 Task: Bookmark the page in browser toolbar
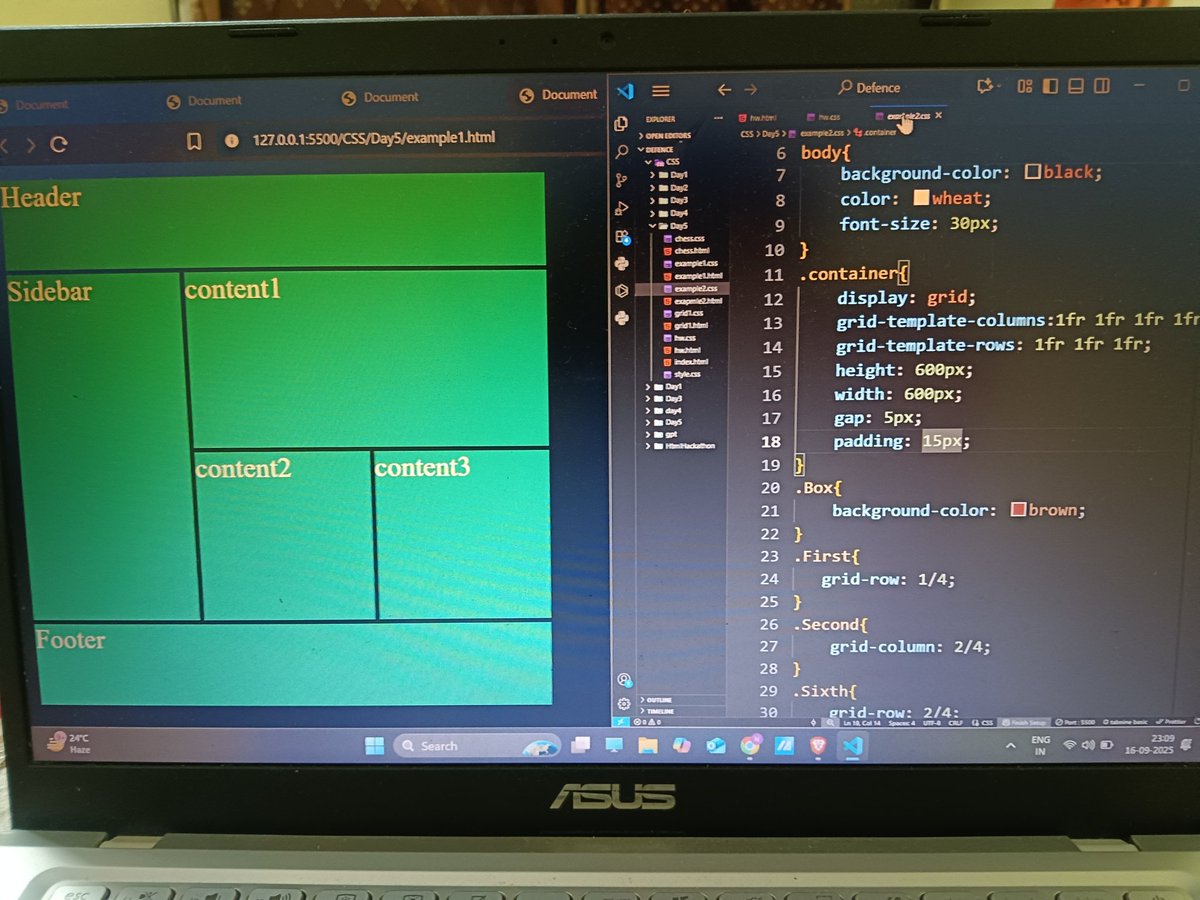point(194,141)
